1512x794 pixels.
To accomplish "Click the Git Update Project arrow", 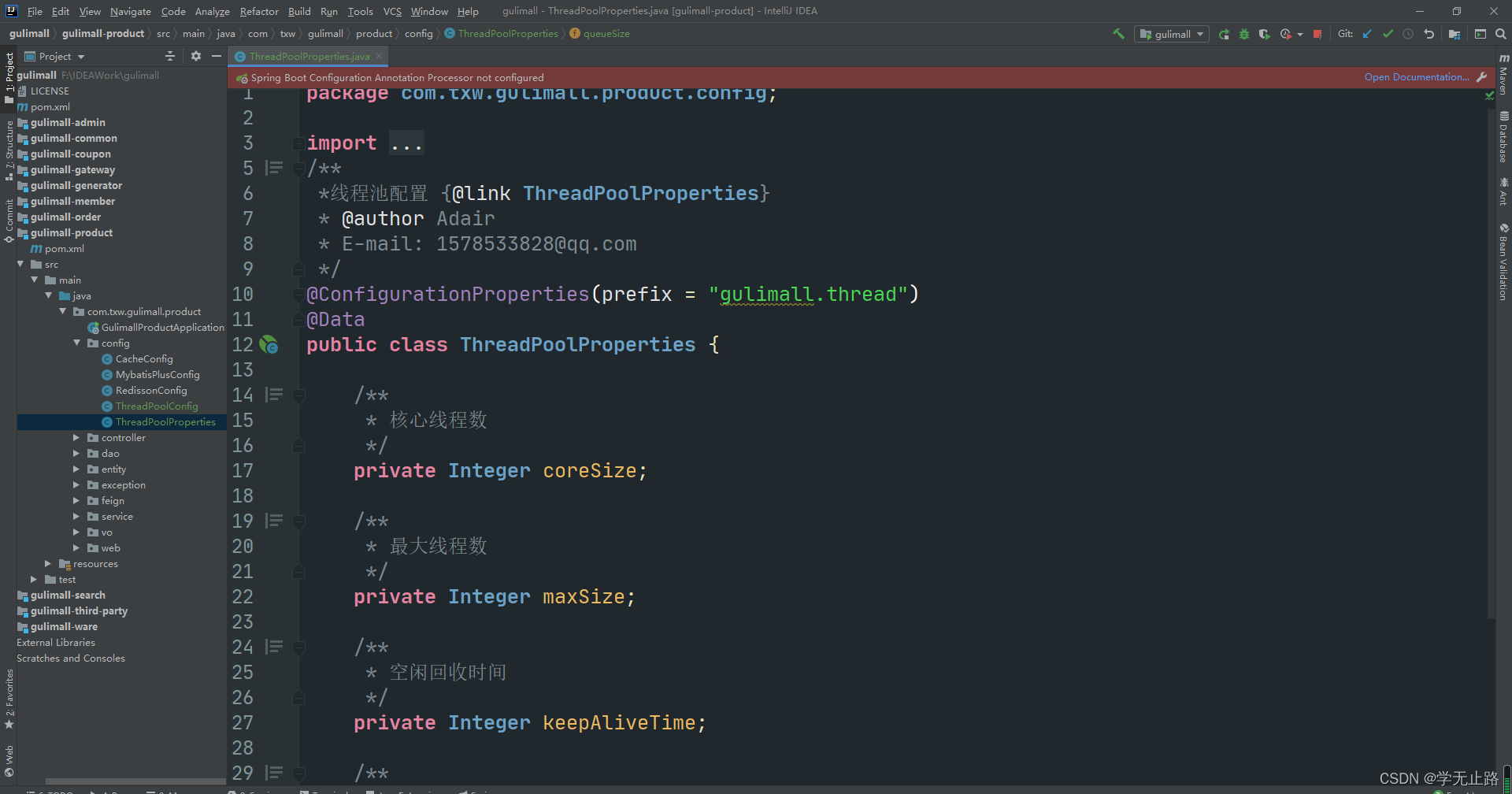I will click(1367, 34).
